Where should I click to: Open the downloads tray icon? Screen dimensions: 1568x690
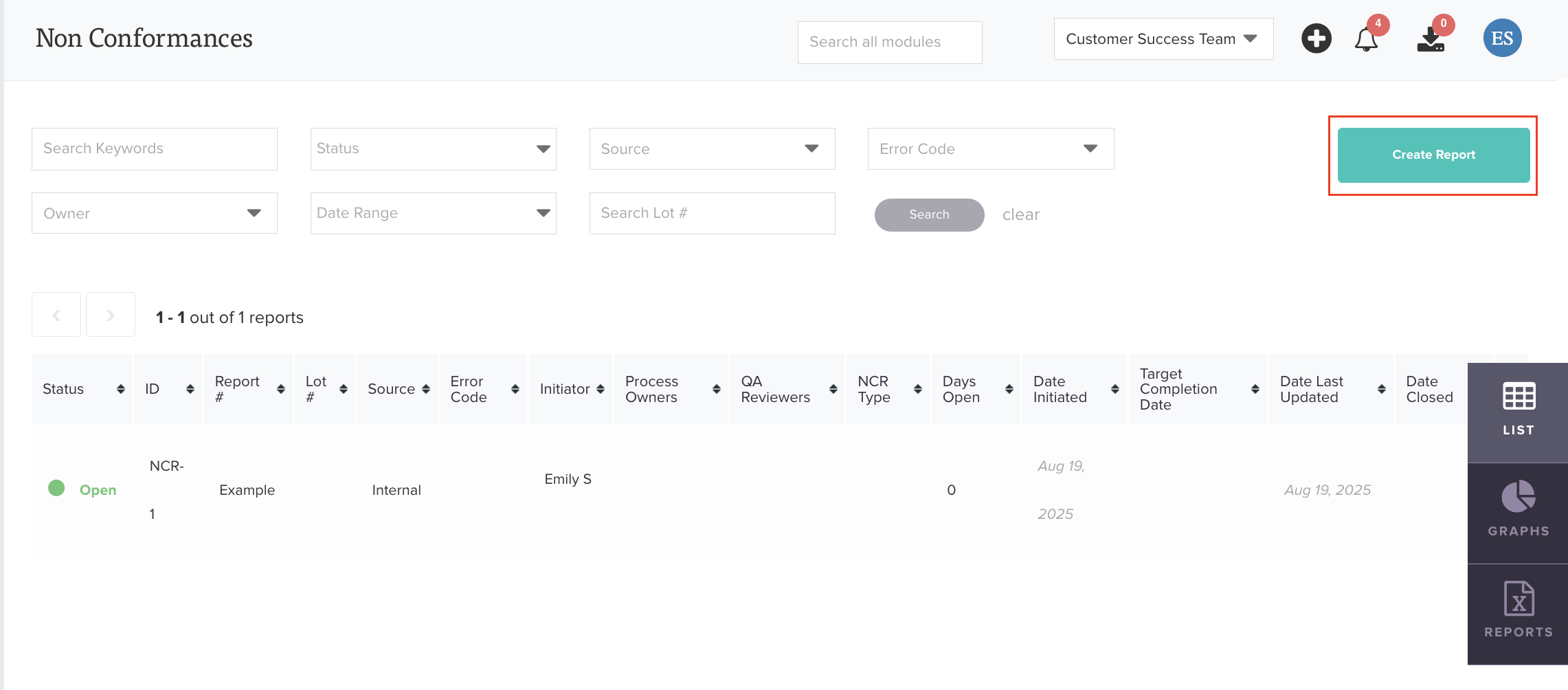[1431, 39]
